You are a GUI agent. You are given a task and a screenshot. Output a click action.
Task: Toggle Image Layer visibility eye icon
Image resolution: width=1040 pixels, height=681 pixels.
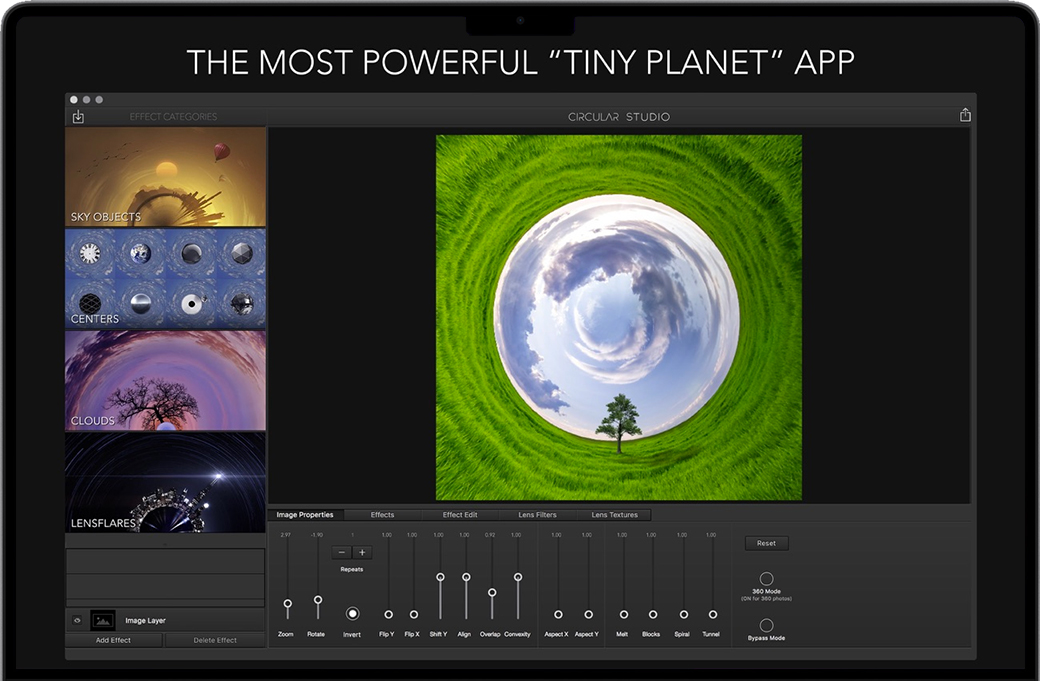point(77,620)
